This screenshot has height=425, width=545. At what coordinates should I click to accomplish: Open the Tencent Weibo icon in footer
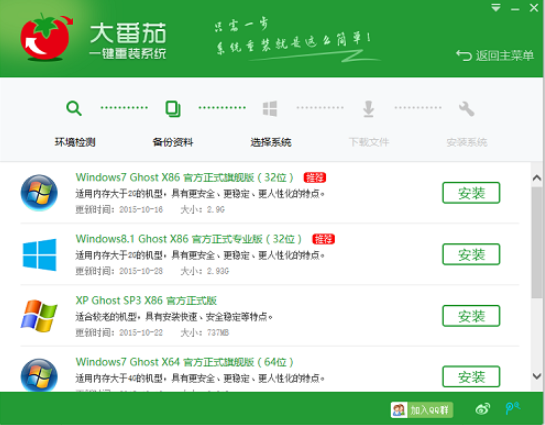(x=512, y=408)
